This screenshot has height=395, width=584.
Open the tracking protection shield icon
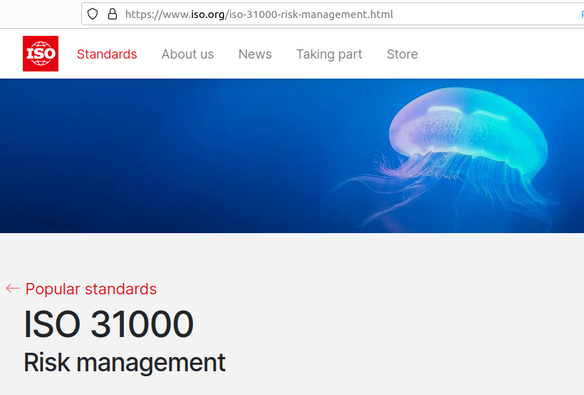click(x=92, y=14)
